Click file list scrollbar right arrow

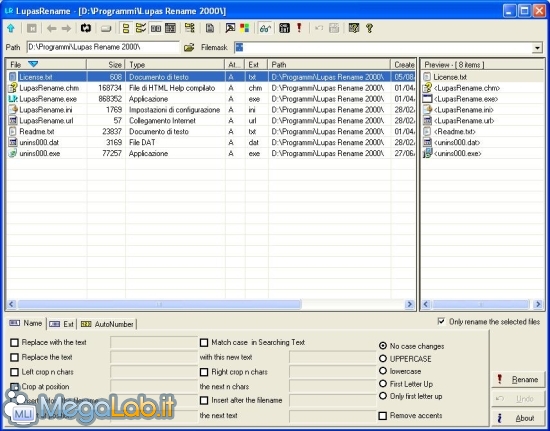pos(409,304)
